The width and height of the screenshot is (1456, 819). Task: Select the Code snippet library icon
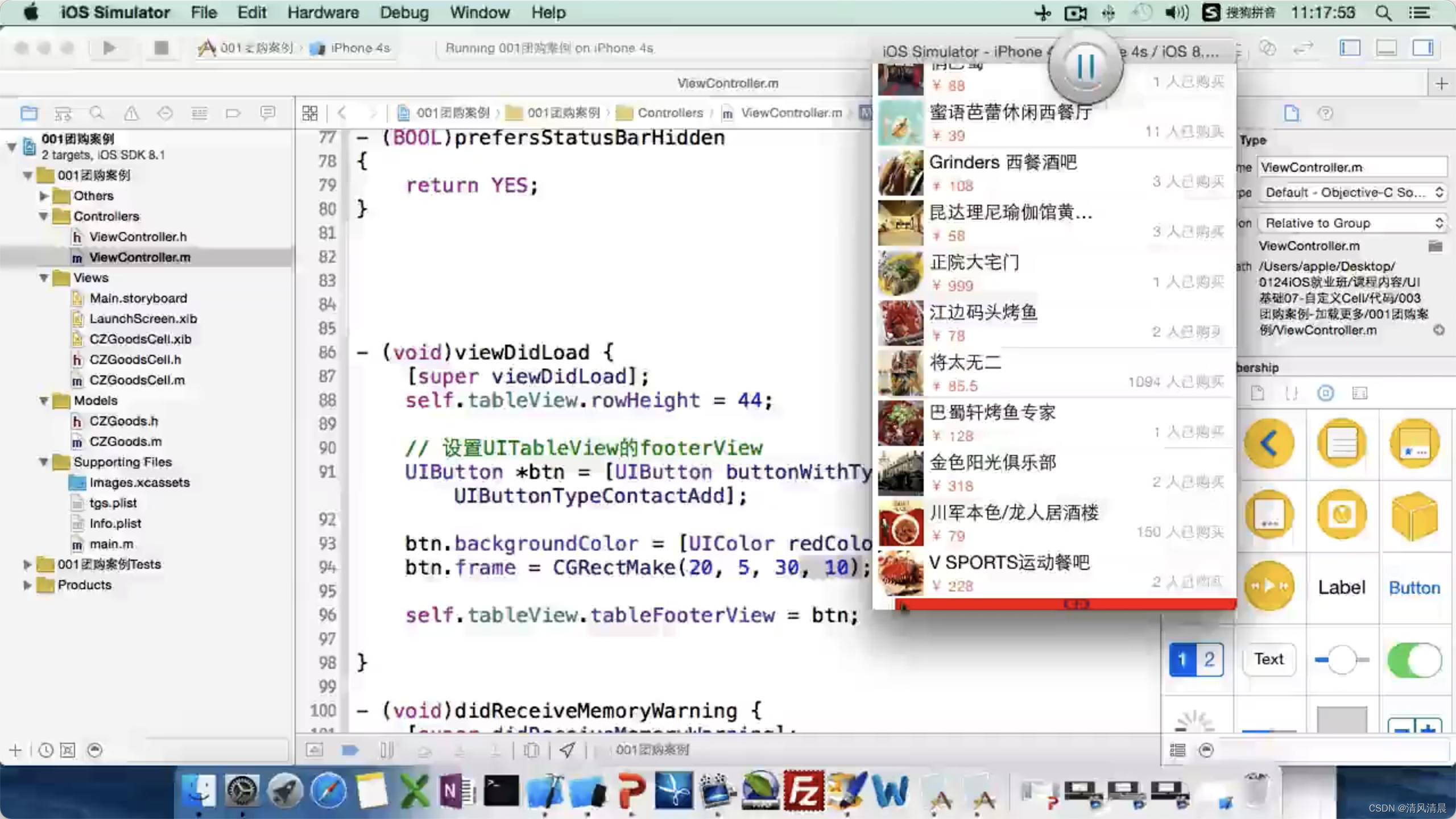point(1291,393)
